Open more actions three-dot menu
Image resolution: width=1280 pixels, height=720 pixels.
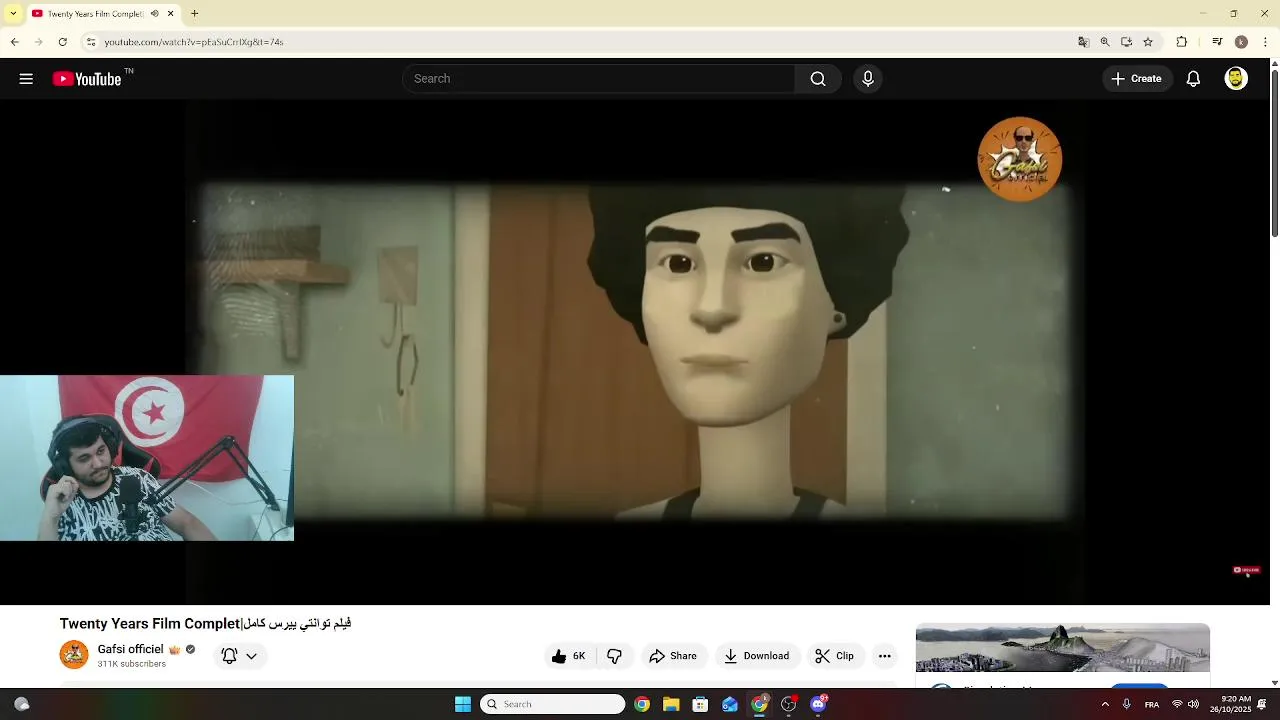point(884,656)
